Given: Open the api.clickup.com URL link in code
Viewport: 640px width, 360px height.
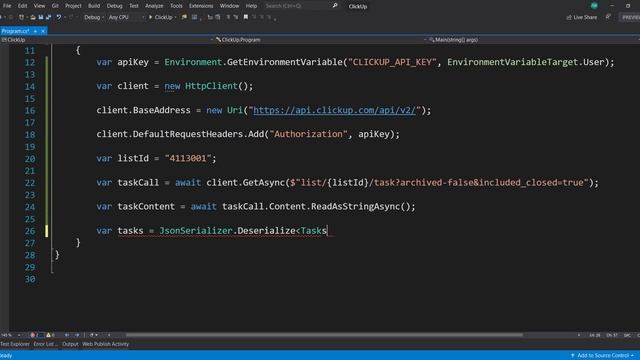Looking at the screenshot, I should 334,110.
